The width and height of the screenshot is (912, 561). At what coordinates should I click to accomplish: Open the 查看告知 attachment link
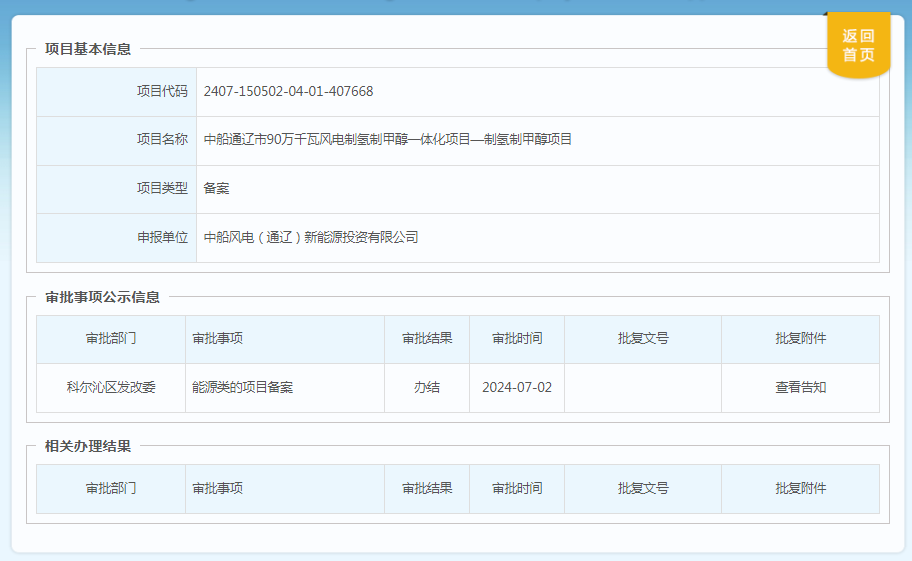point(800,387)
